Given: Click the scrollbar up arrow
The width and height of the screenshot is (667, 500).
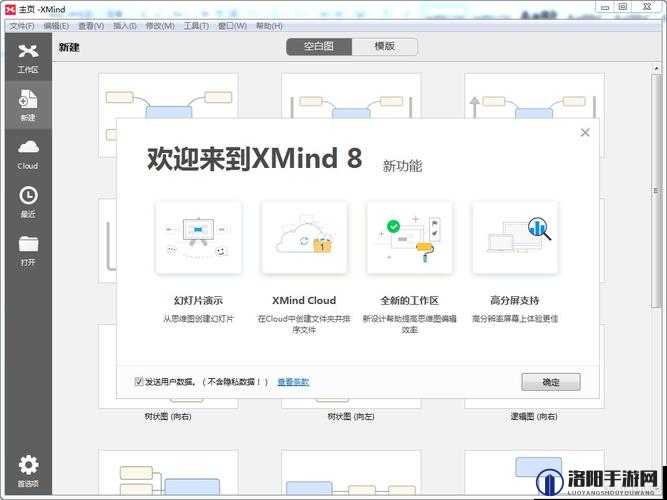Looking at the screenshot, I should [x=656, y=68].
